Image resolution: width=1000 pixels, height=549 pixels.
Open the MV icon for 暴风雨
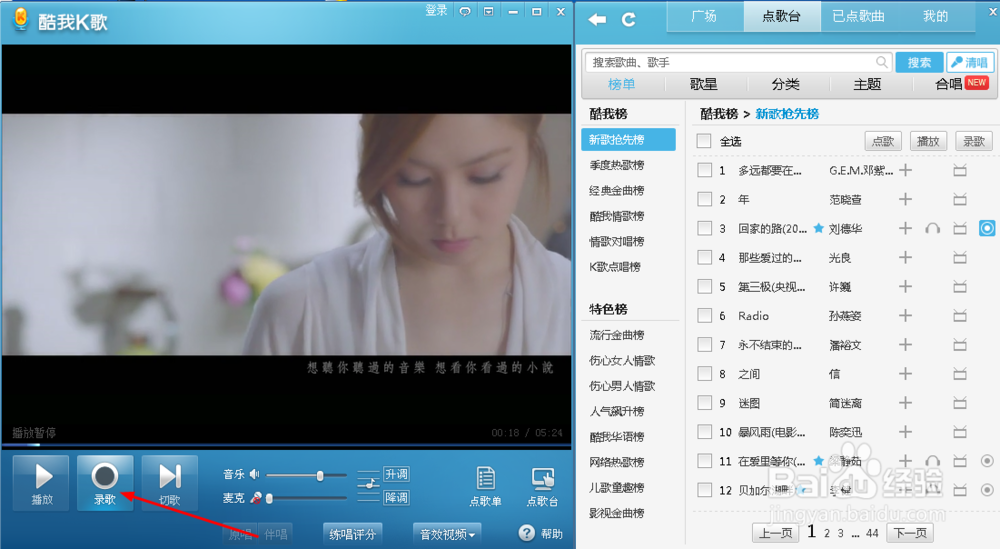[x=960, y=432]
